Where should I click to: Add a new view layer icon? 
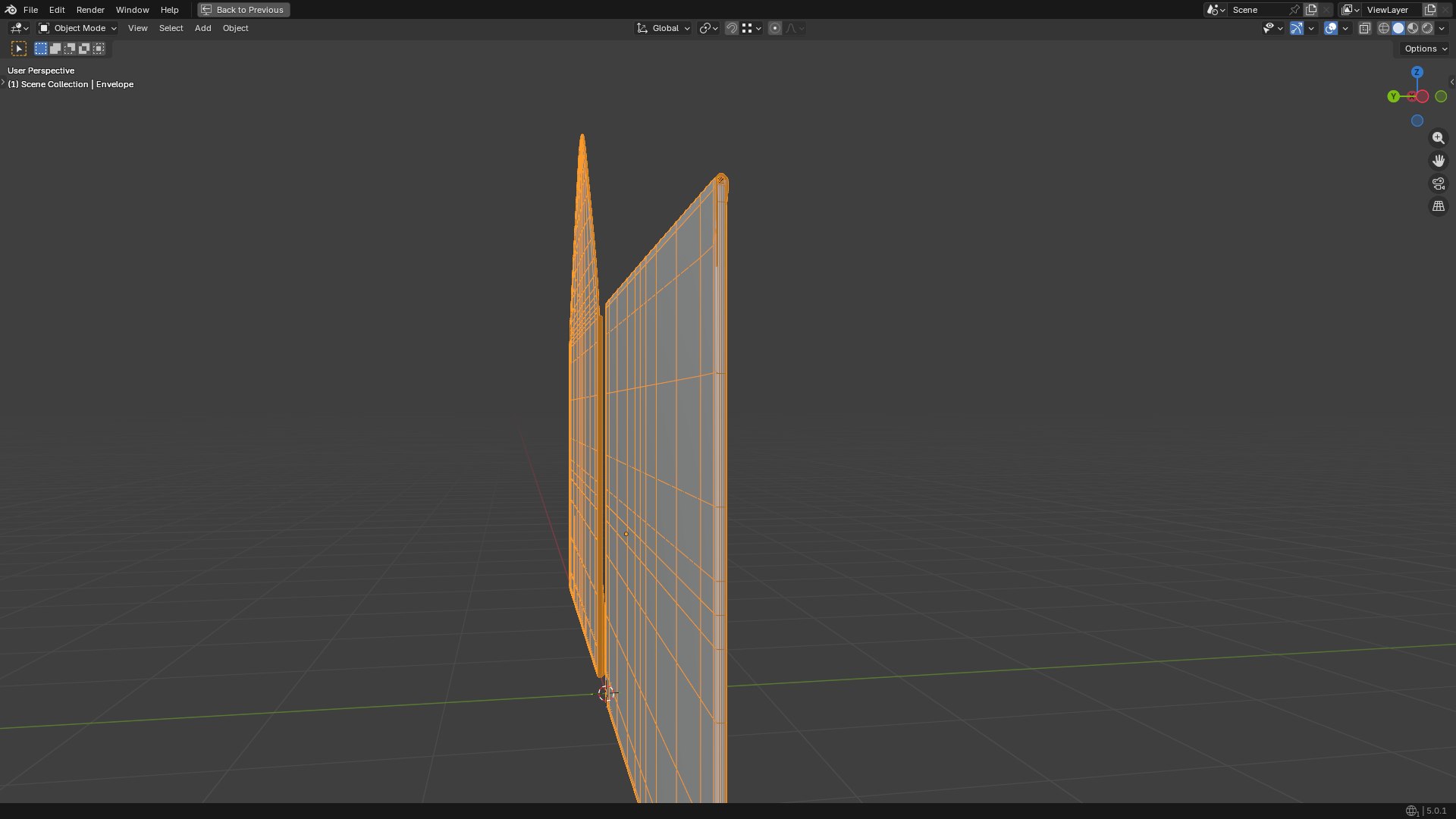click(x=1430, y=10)
